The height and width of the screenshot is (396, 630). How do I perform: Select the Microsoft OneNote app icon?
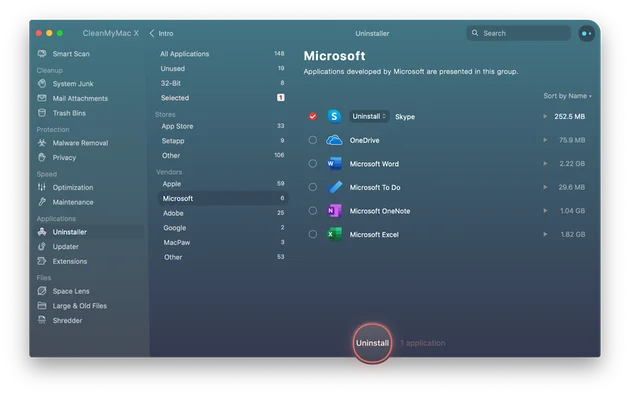(334, 210)
